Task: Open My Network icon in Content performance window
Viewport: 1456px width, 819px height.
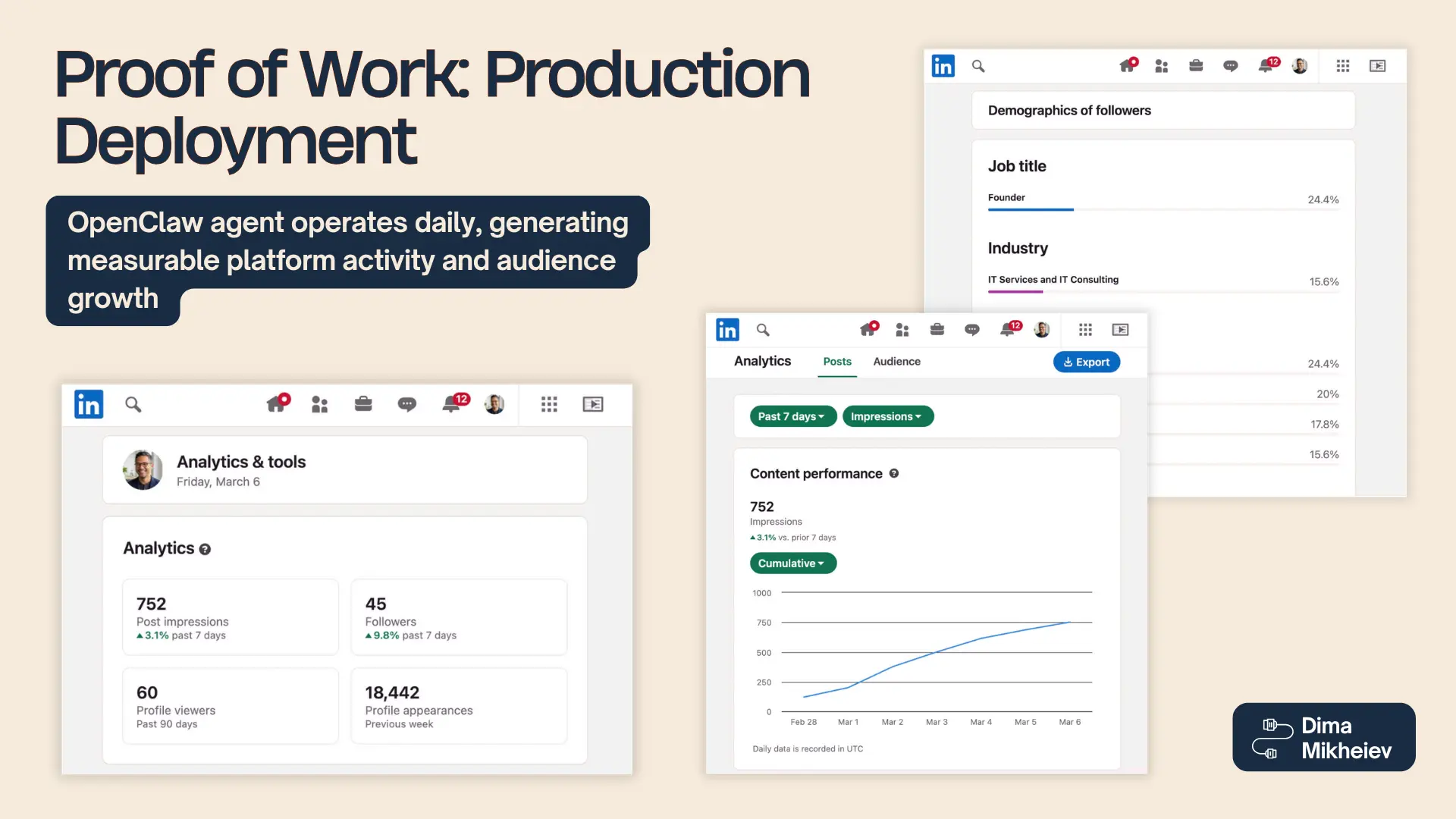Action: click(902, 330)
